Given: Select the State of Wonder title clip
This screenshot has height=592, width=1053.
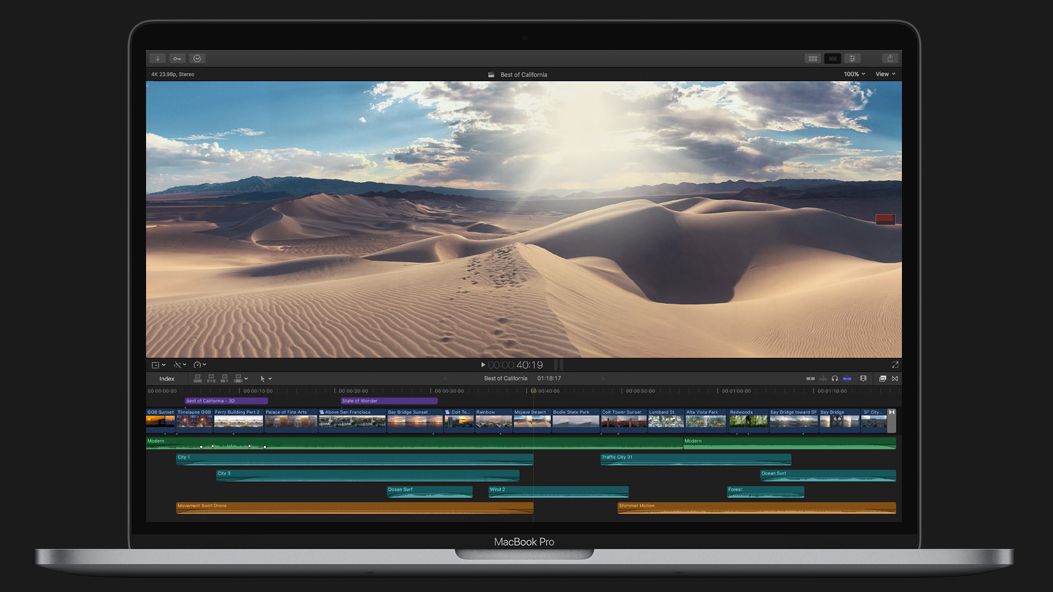Looking at the screenshot, I should click(389, 401).
